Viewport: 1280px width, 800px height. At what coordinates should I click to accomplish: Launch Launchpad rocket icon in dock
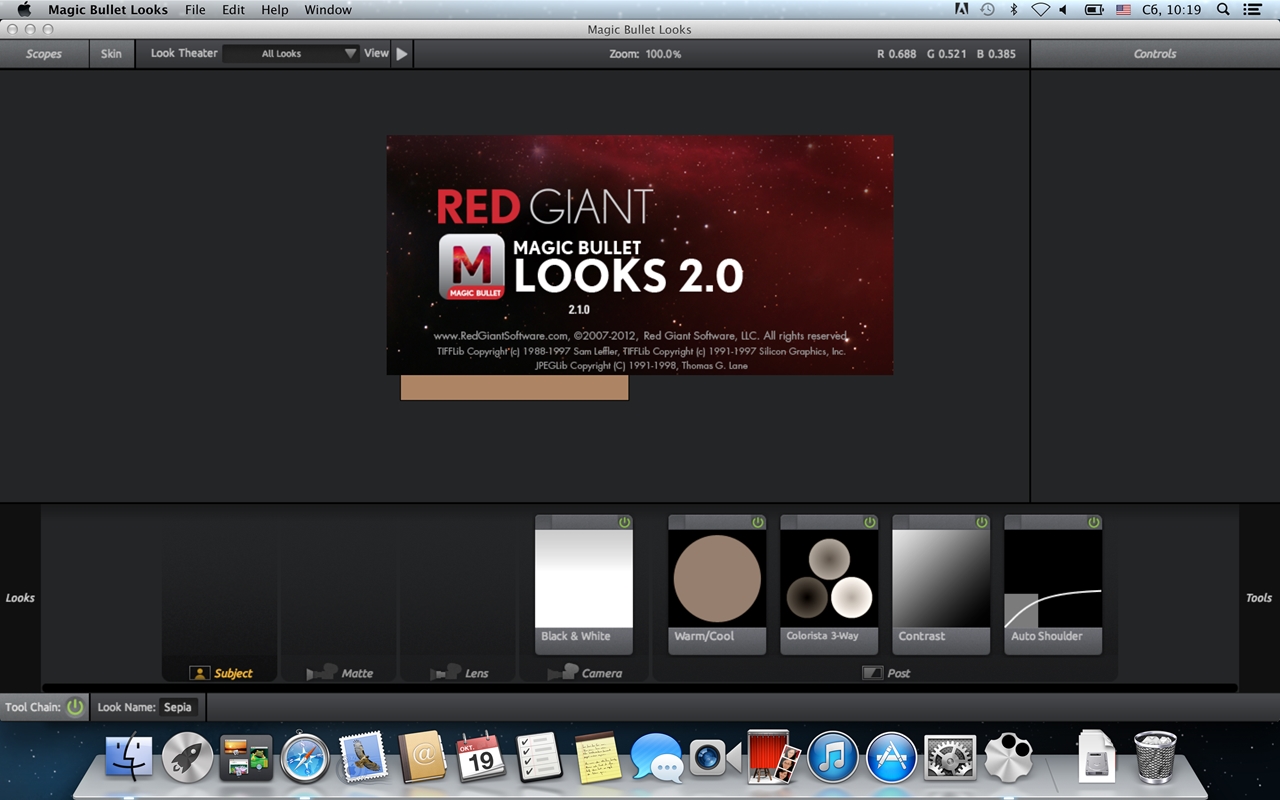point(188,758)
